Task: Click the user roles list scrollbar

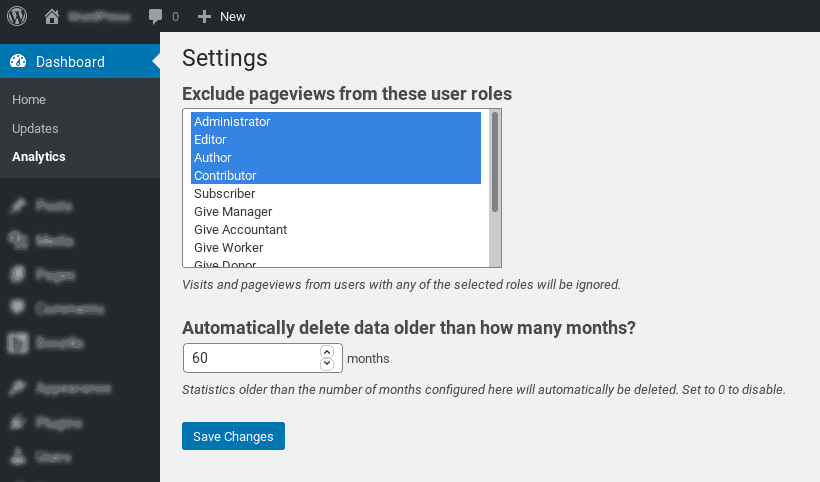Action: click(x=494, y=160)
